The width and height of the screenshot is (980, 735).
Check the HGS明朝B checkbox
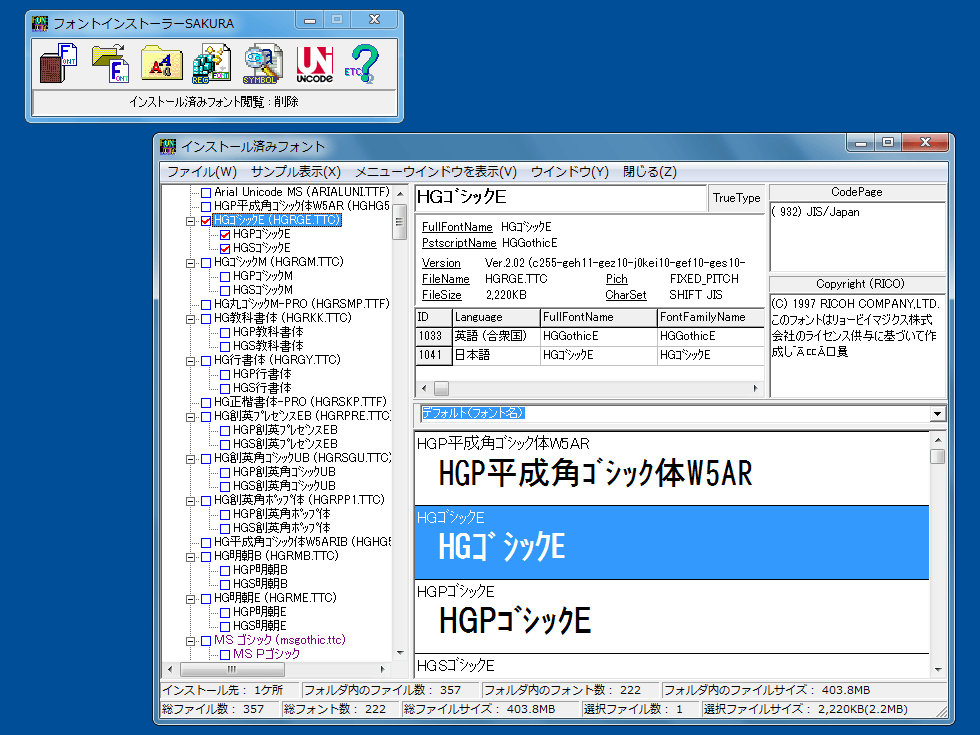pos(225,584)
